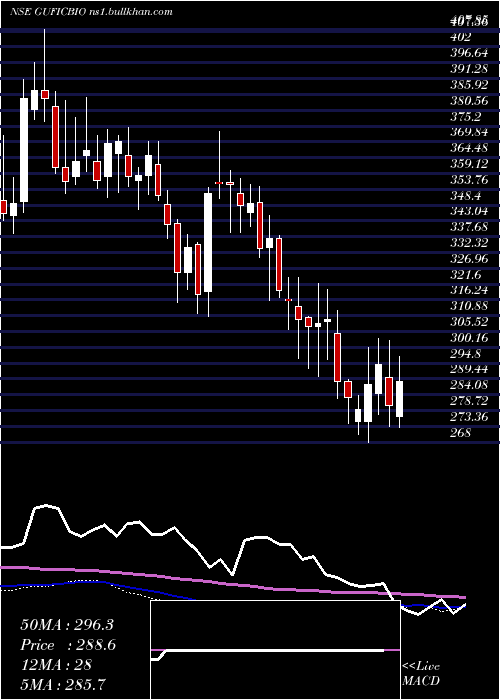Click the 316.24 price axis label
Image resolution: width=500 pixels, height=700 pixels.
pyautogui.click(x=469, y=291)
